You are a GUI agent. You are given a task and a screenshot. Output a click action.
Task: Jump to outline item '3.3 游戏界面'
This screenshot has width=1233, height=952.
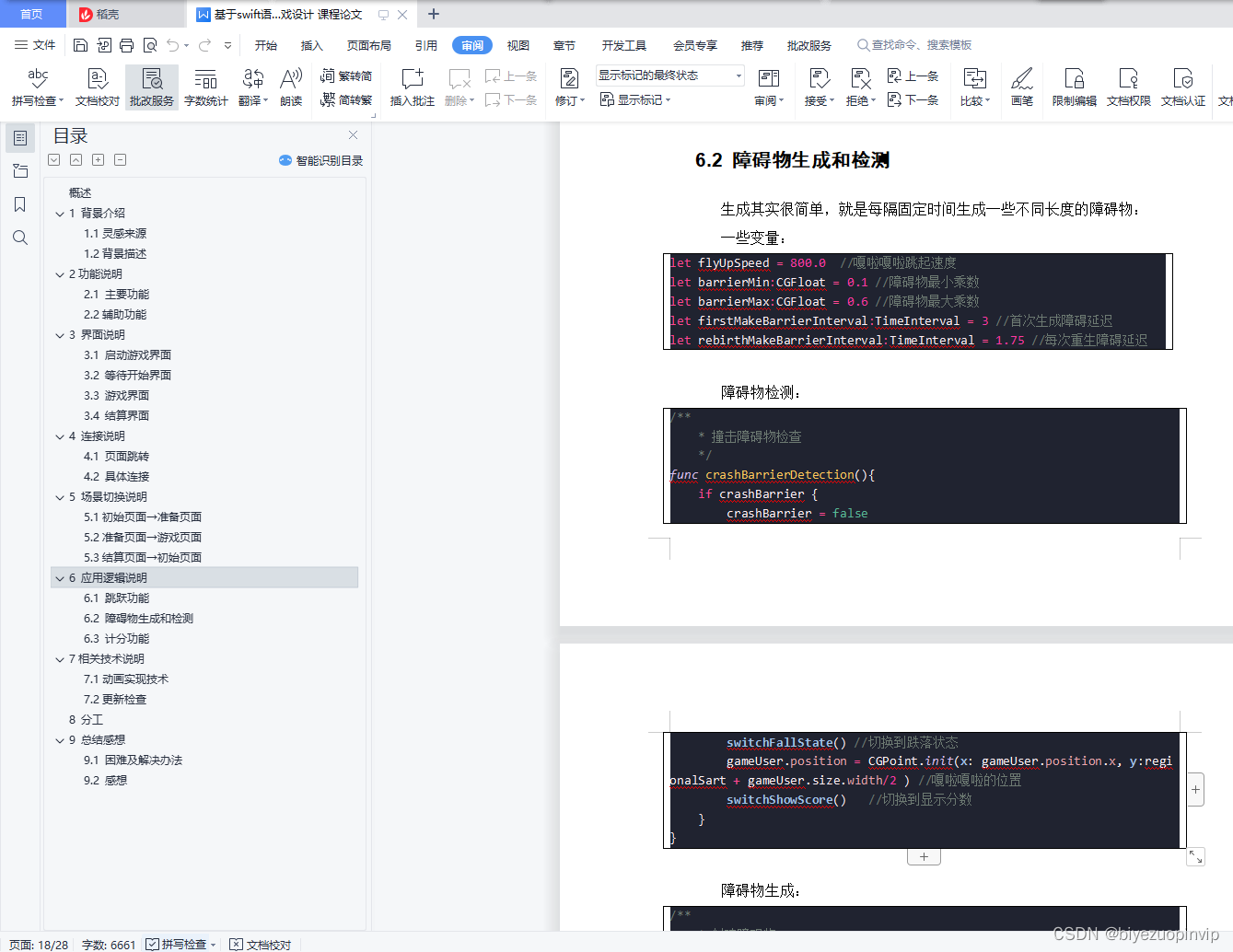(116, 396)
